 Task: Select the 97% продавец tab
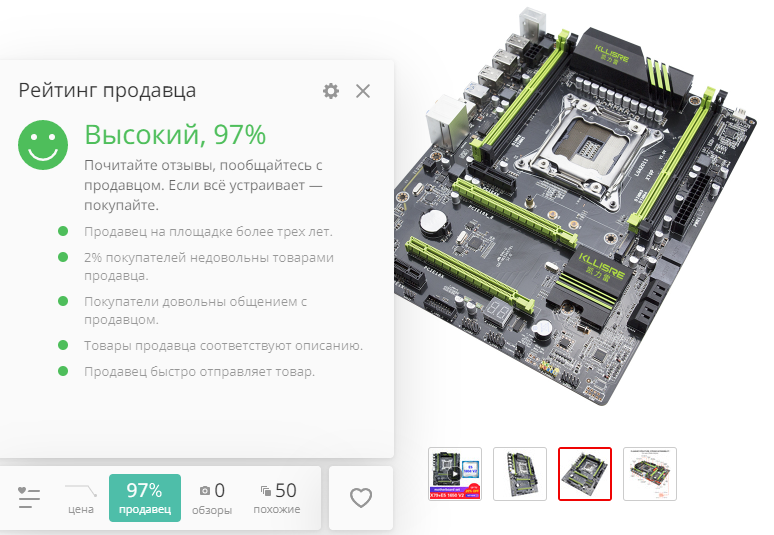[145, 498]
